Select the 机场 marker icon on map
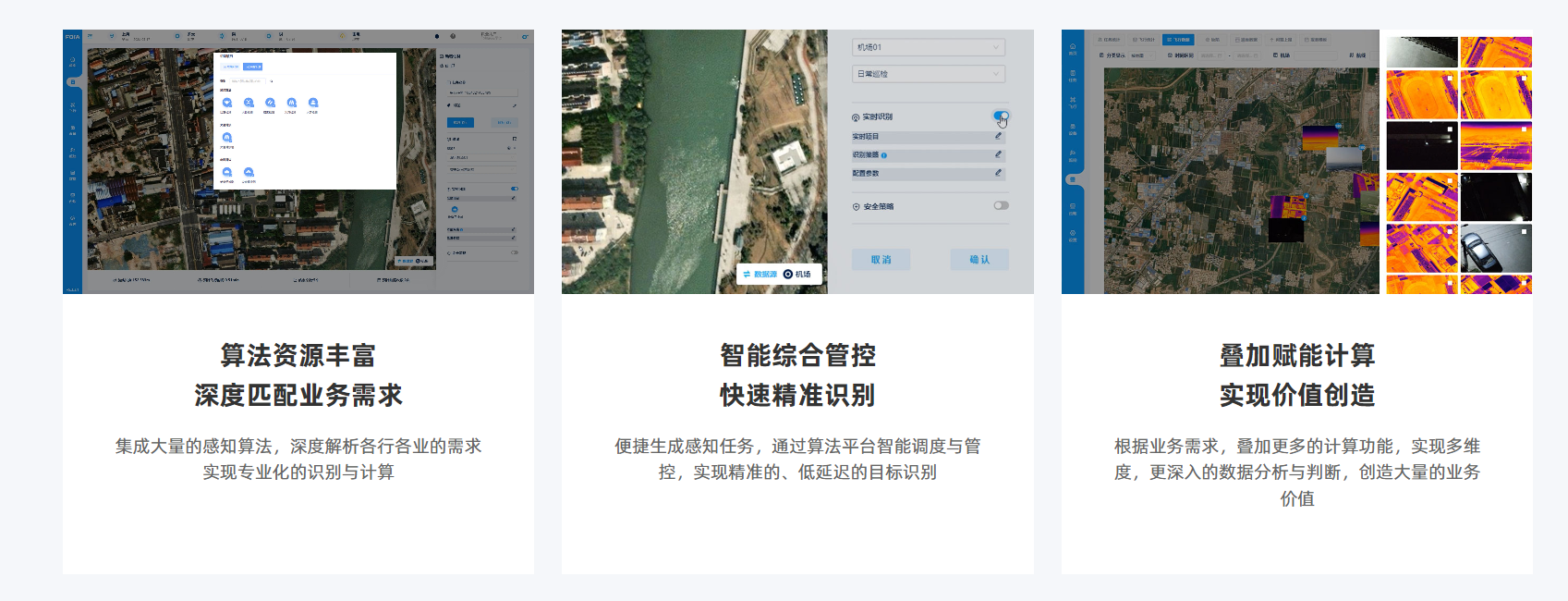Image resolution: width=1568 pixels, height=601 pixels. 788,275
